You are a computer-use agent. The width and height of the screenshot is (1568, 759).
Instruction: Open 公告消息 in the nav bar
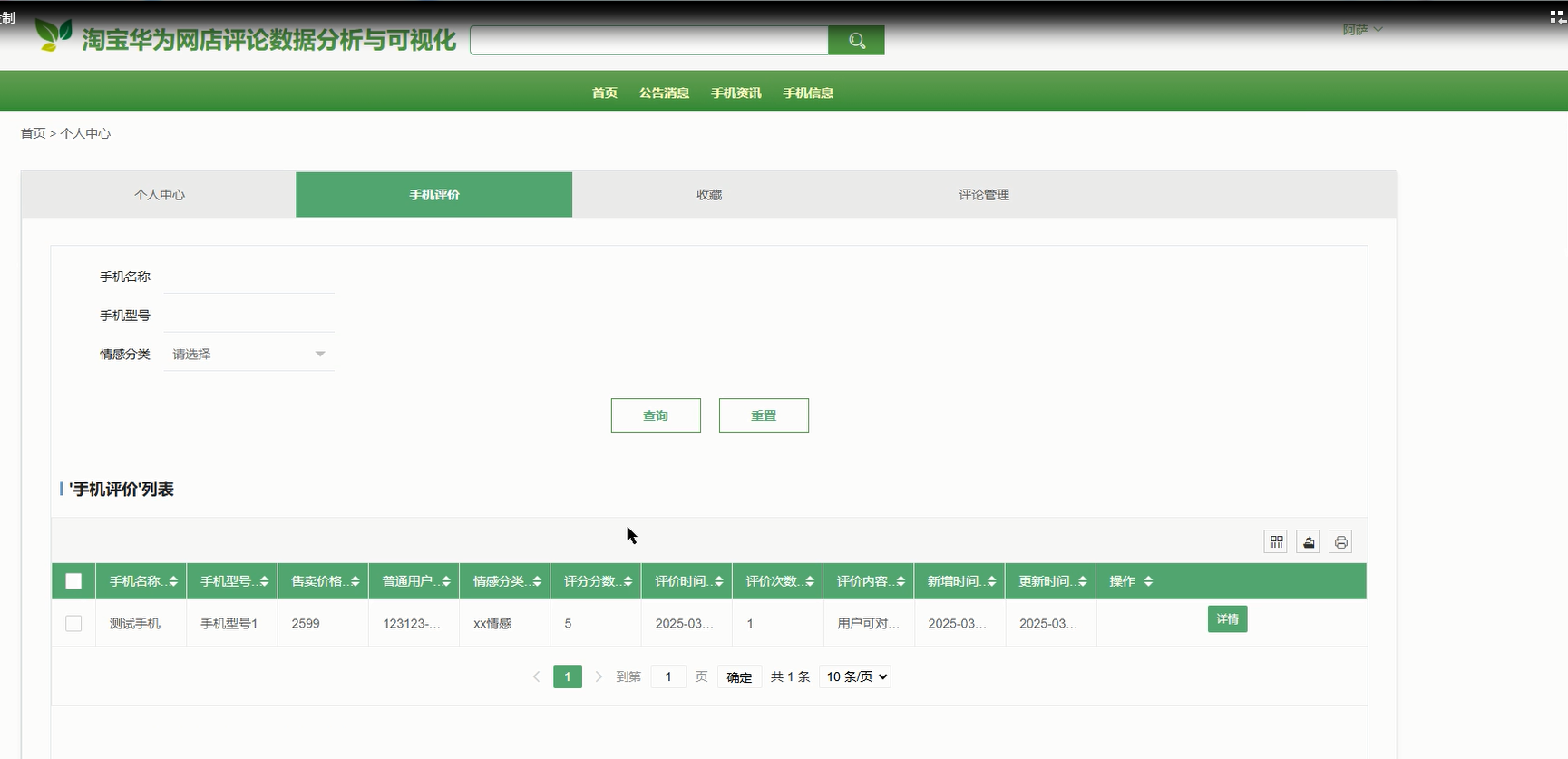point(664,92)
